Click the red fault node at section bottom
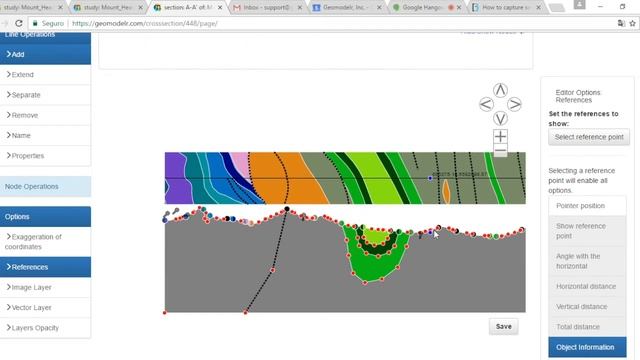Image resolution: width=640 pixels, height=360 pixels. pos(245,313)
